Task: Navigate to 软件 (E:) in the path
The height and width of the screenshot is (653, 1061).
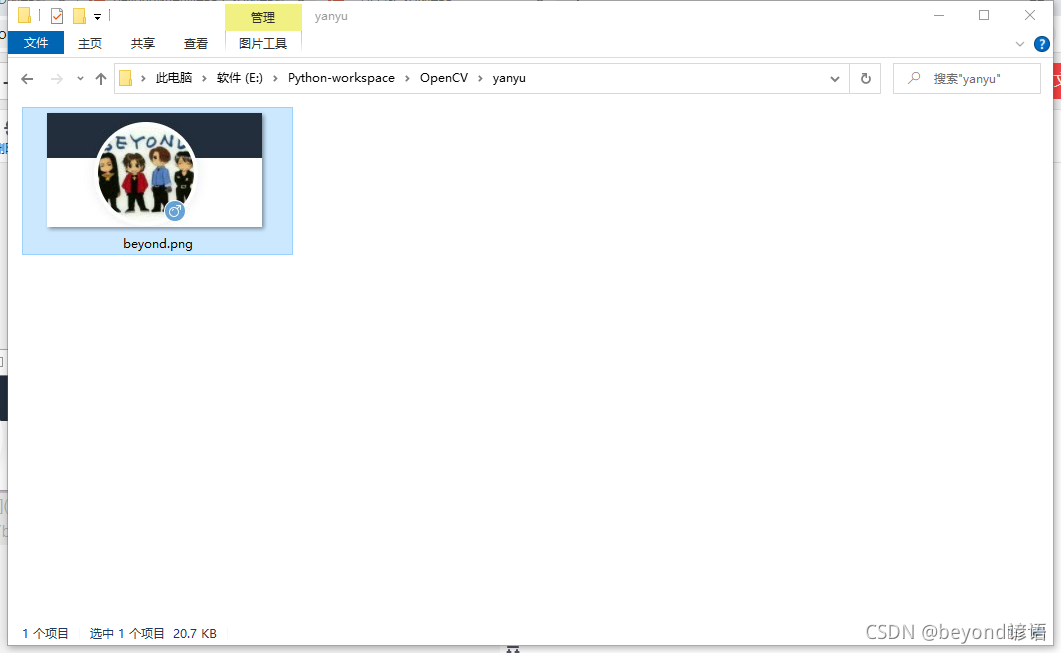Action: (240, 78)
